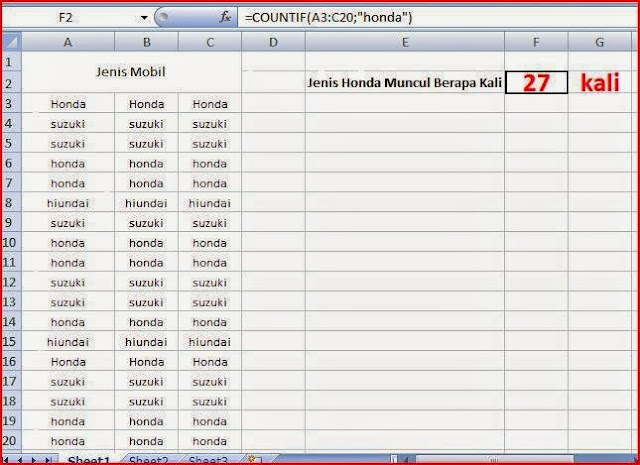The width and height of the screenshot is (640, 465).
Task: Select cell C17 containing suzuki
Action: pyautogui.click(x=210, y=381)
